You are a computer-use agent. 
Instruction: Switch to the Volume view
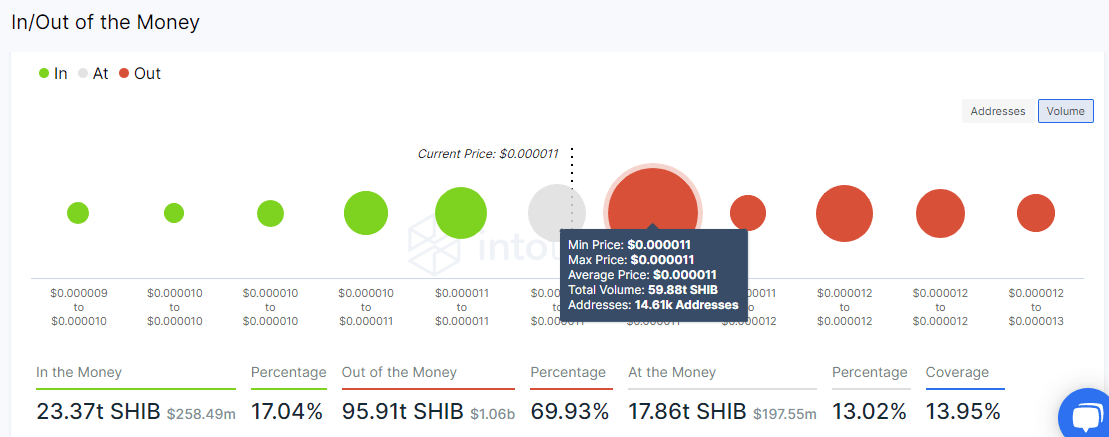(1065, 111)
